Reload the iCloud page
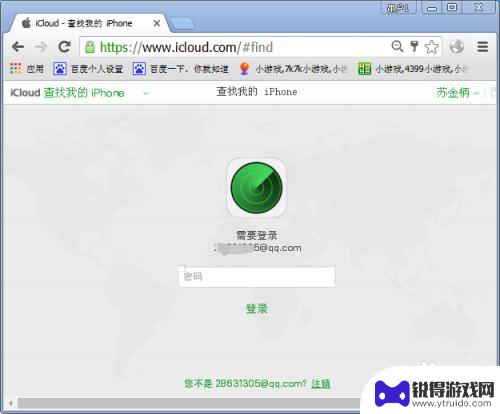Image resolution: width=500 pixels, height=414 pixels. tap(64, 47)
